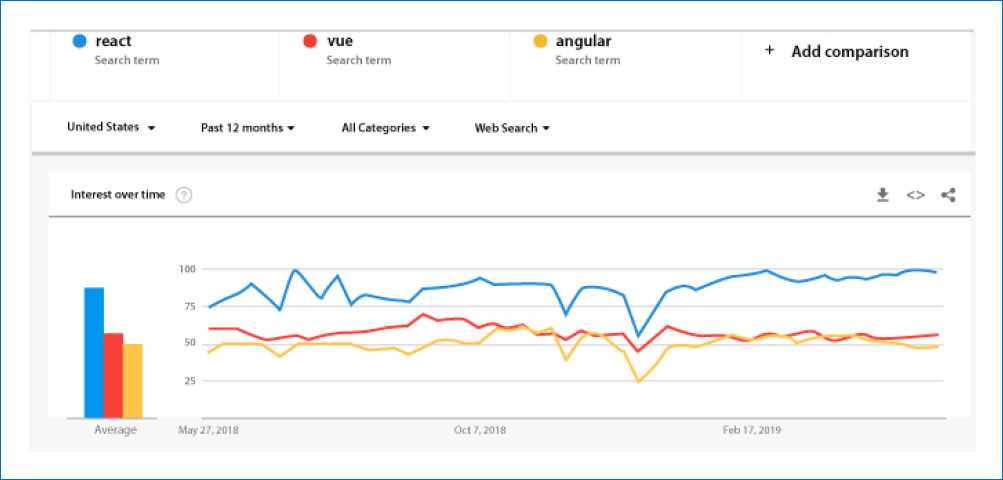Click the blue react average bar
Image resolution: width=1003 pixels, height=480 pixels.
pos(94,352)
